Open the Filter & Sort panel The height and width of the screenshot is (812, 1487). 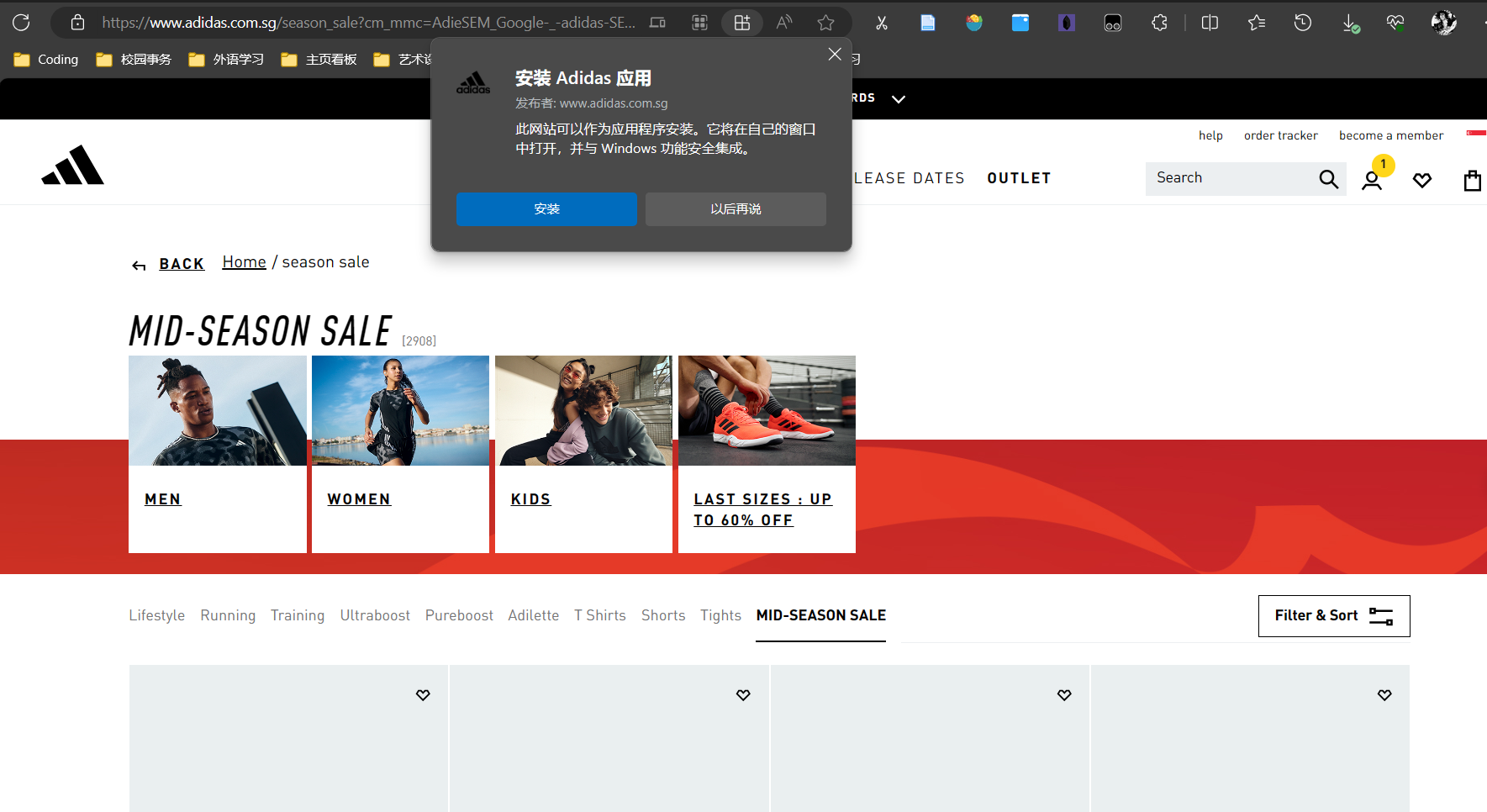pyautogui.click(x=1334, y=616)
